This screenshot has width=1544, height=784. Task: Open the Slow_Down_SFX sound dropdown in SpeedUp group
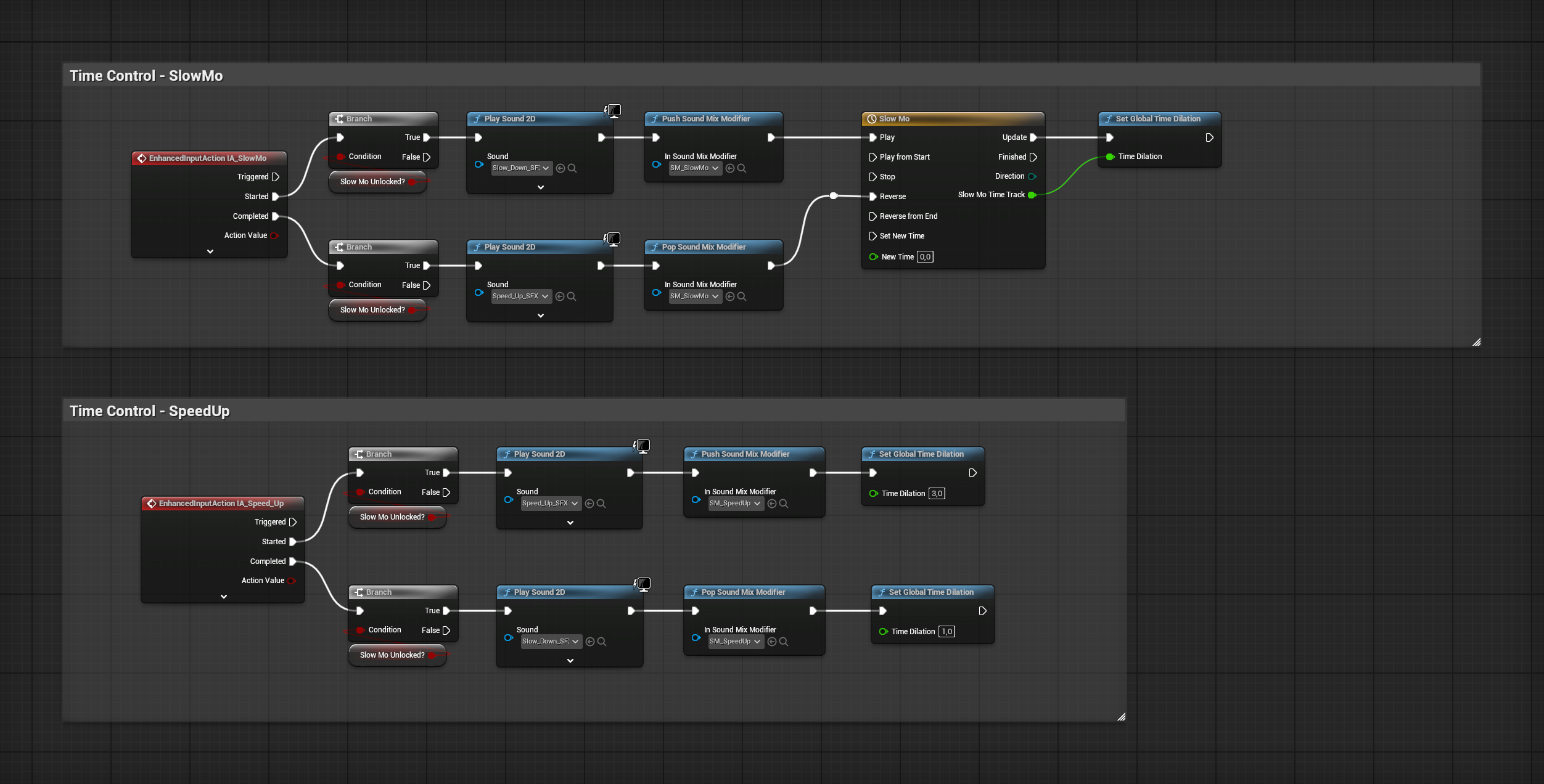(x=551, y=642)
